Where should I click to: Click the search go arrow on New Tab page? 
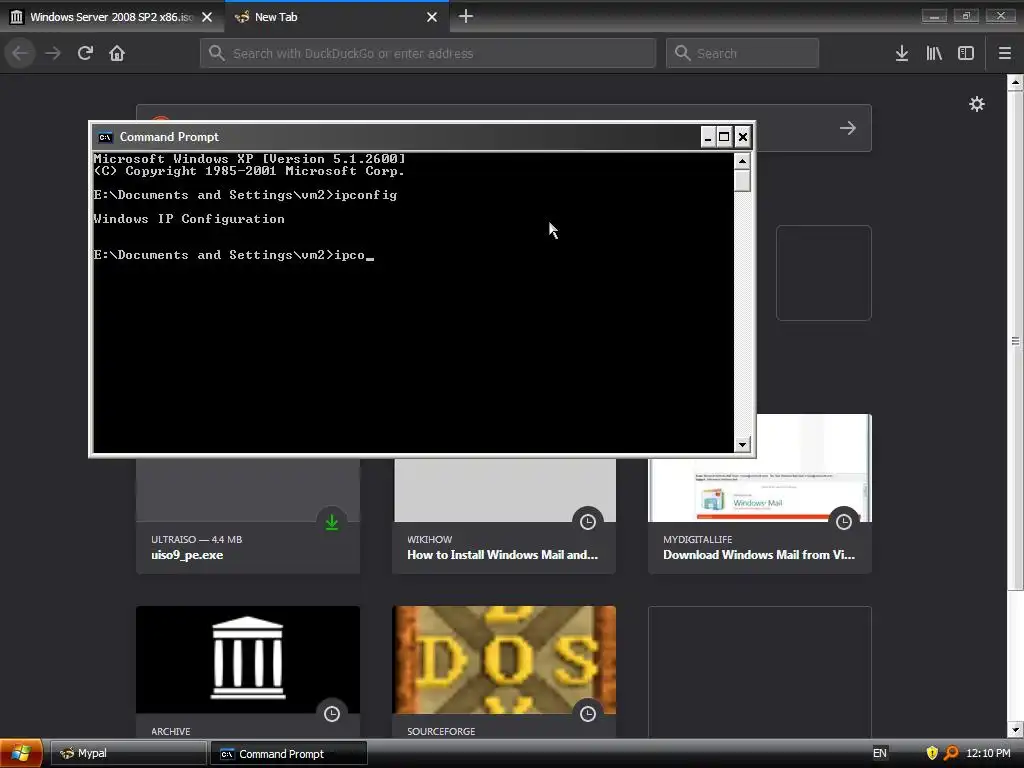(x=848, y=128)
